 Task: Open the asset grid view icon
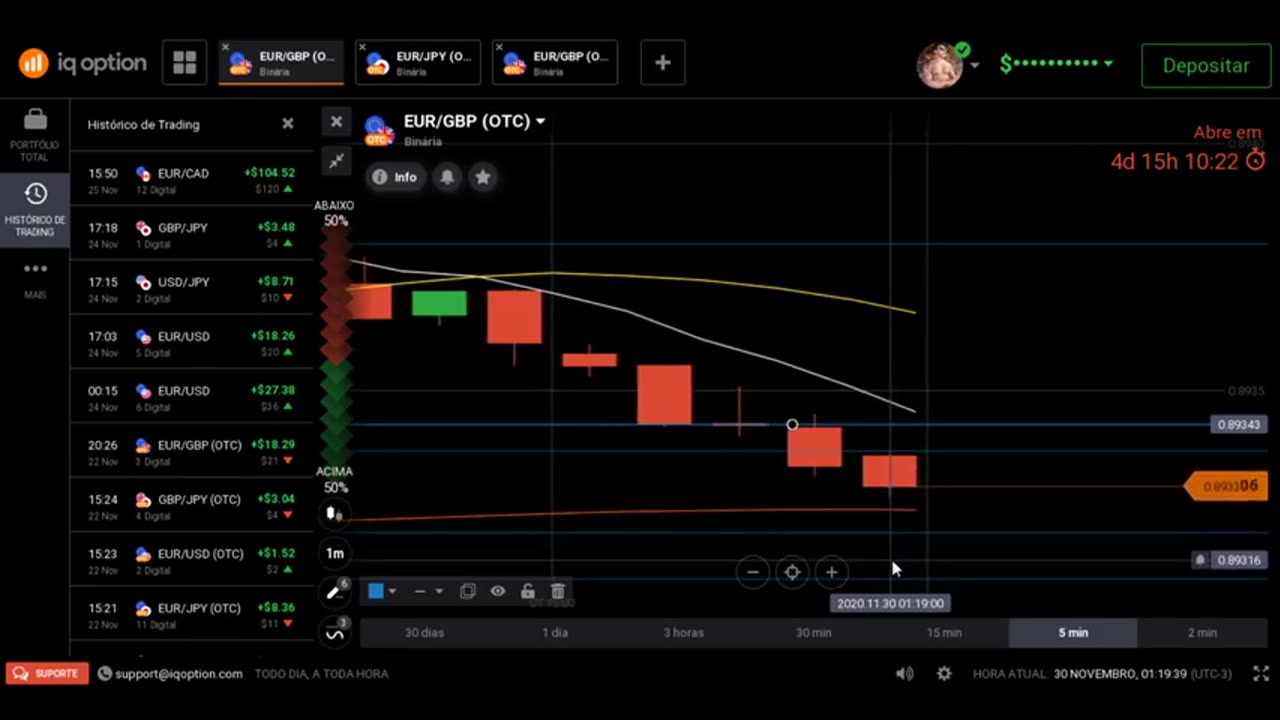(185, 63)
